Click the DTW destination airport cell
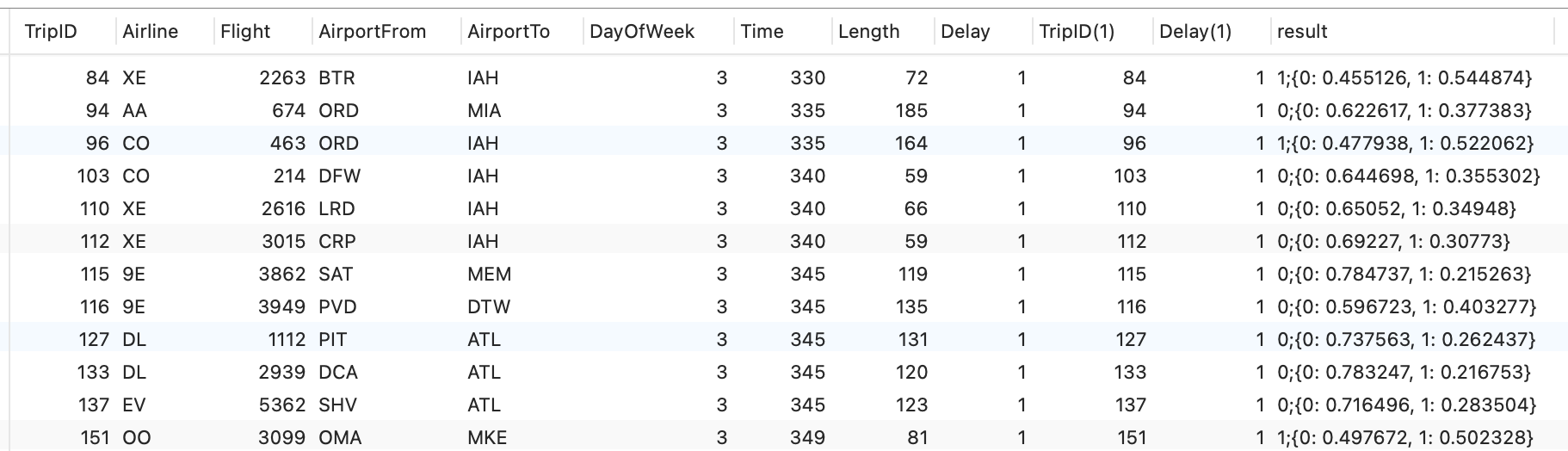 488,307
